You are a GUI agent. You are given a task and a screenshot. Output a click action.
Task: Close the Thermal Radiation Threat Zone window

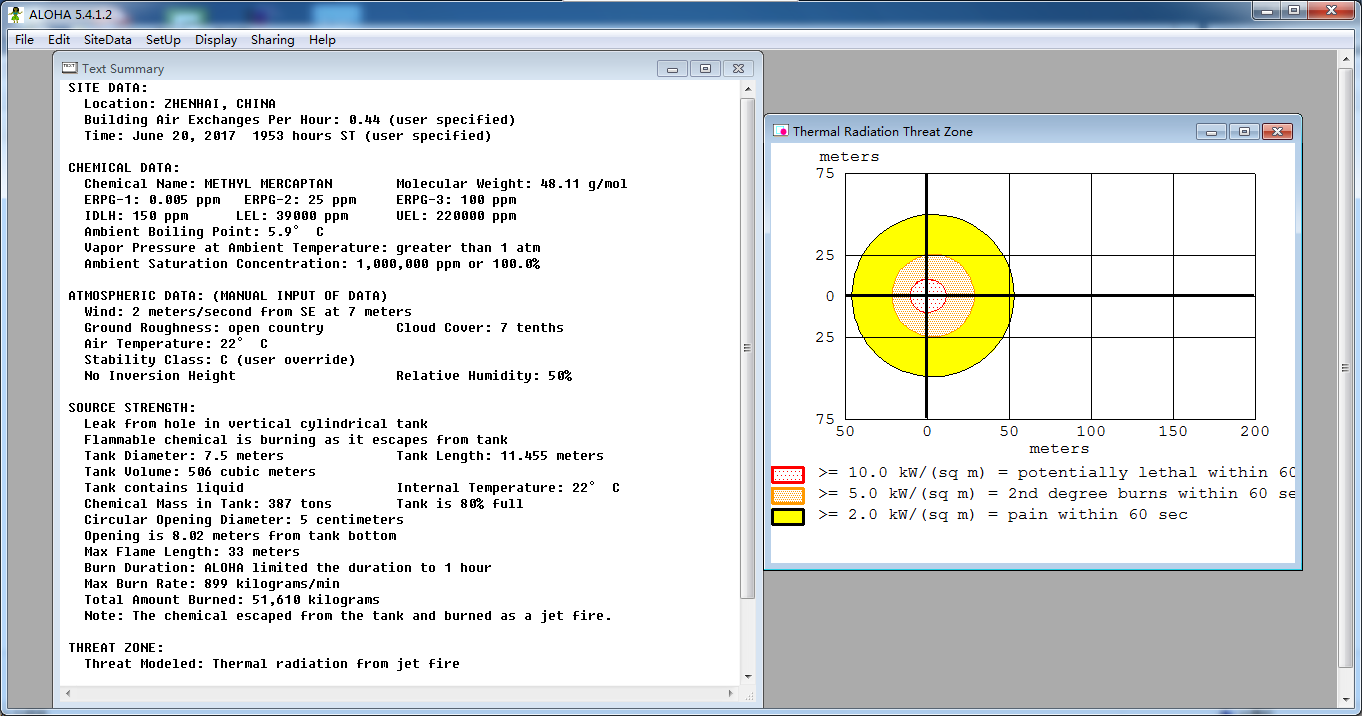[1277, 132]
